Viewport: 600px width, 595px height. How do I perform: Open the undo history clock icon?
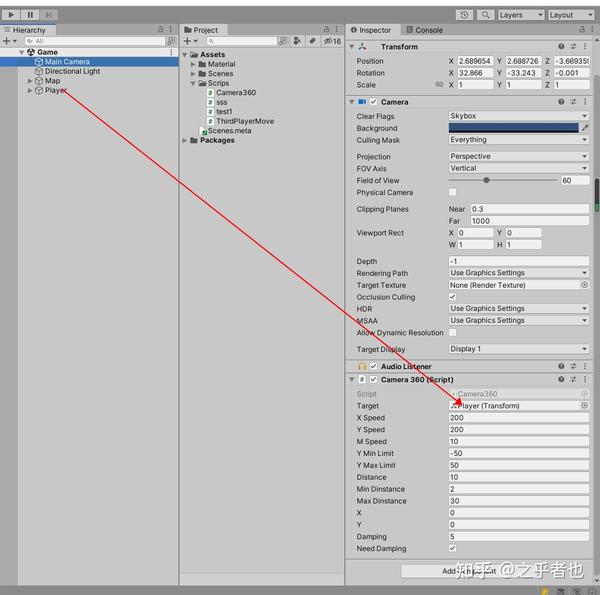pos(464,15)
